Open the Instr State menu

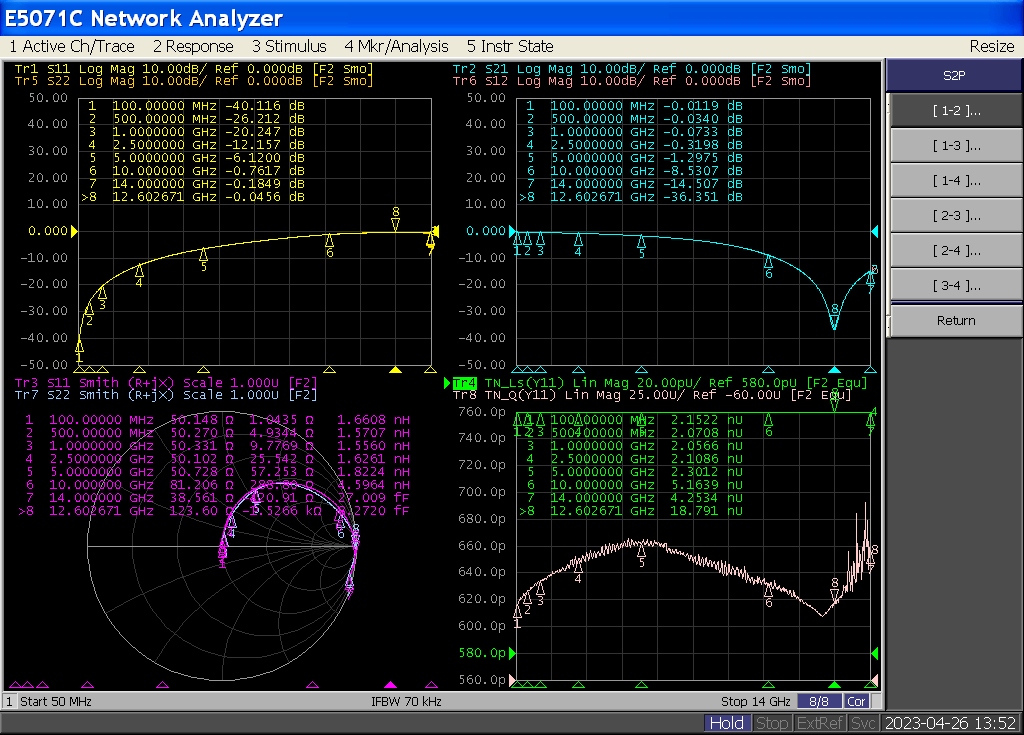pyautogui.click(x=509, y=46)
